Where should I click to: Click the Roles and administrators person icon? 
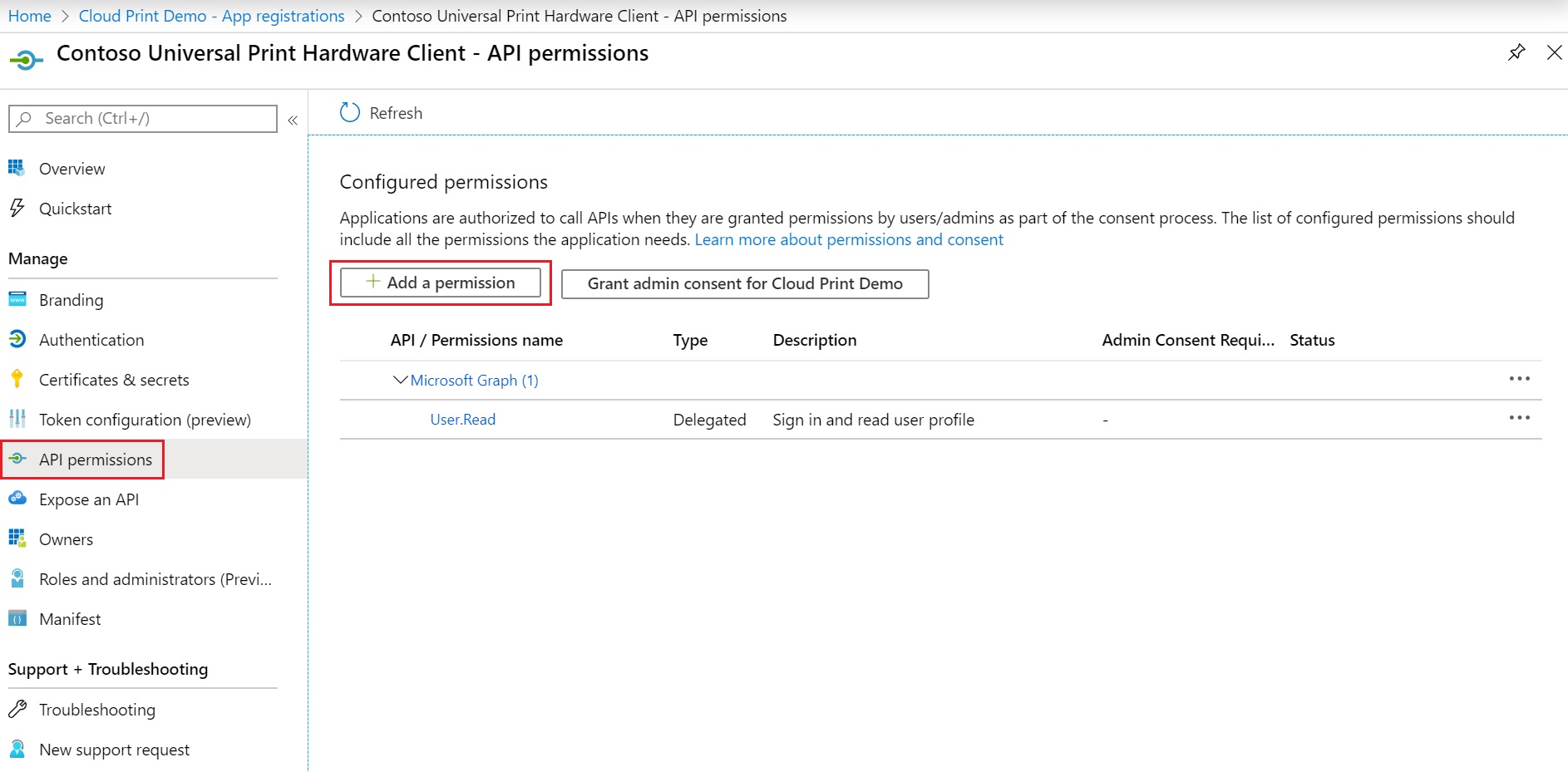coord(17,578)
